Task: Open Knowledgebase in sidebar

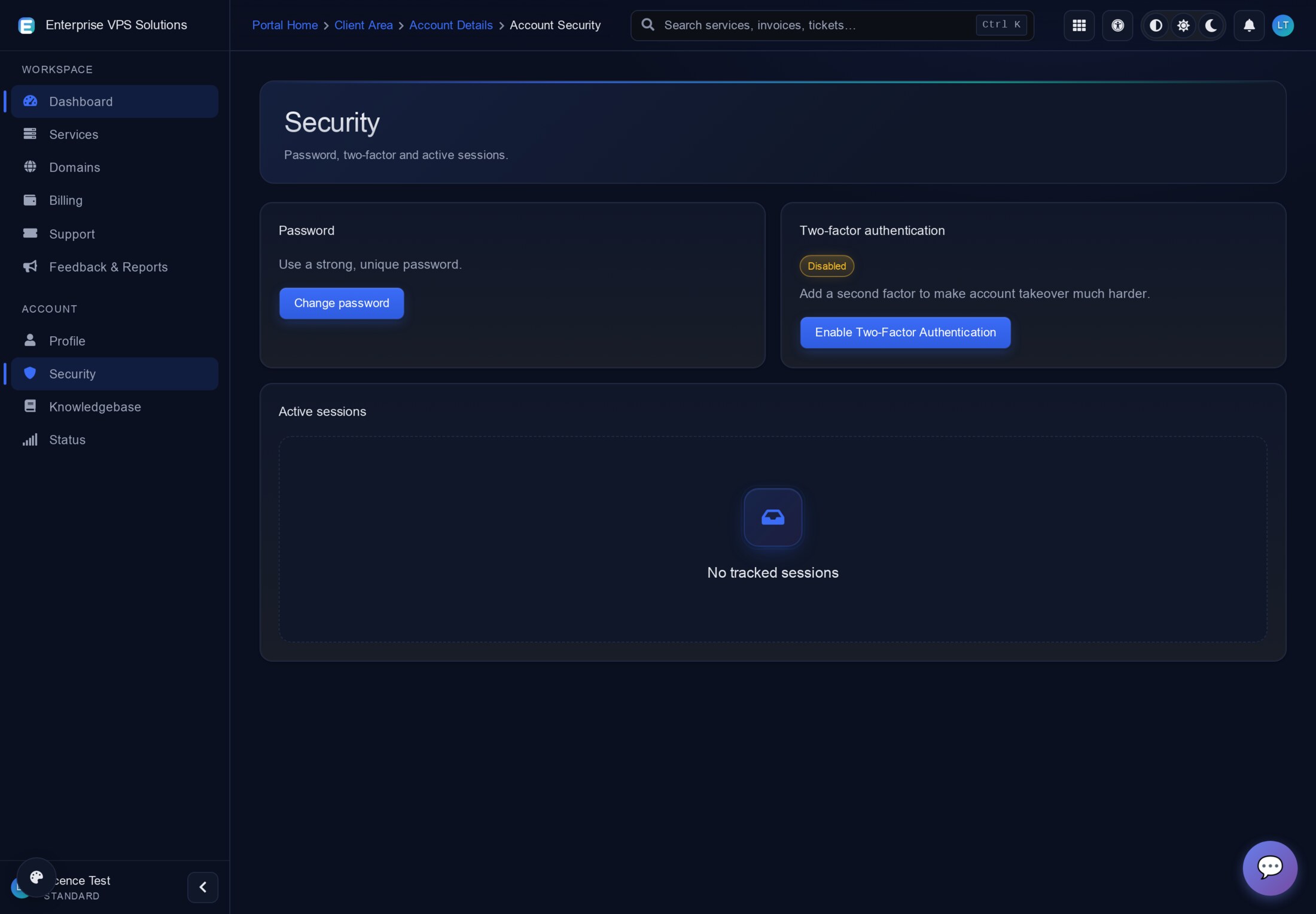Action: 115,407
